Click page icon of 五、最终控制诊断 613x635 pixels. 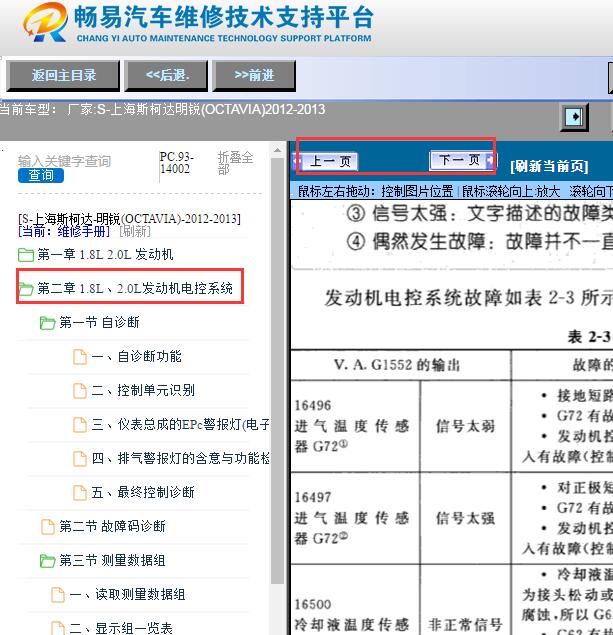pos(80,493)
